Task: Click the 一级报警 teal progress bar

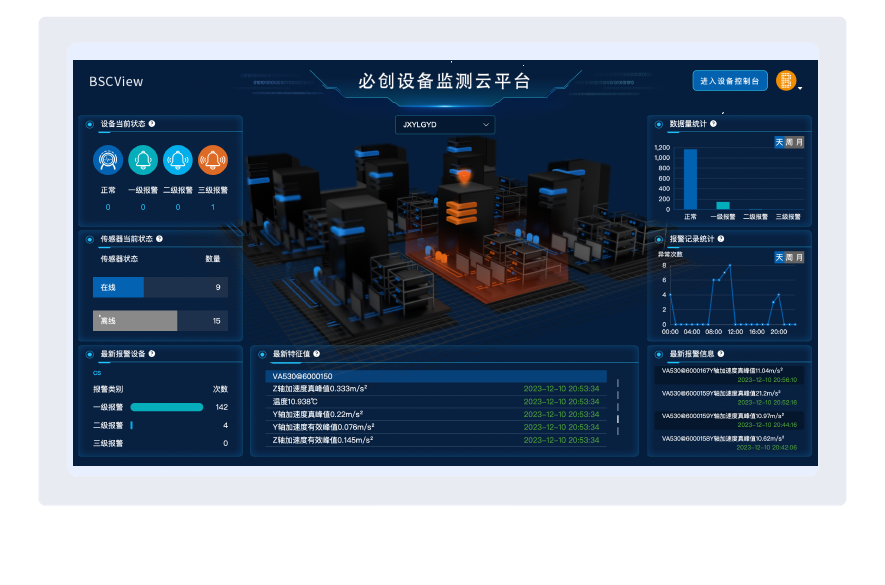Action: pyautogui.click(x=166, y=407)
